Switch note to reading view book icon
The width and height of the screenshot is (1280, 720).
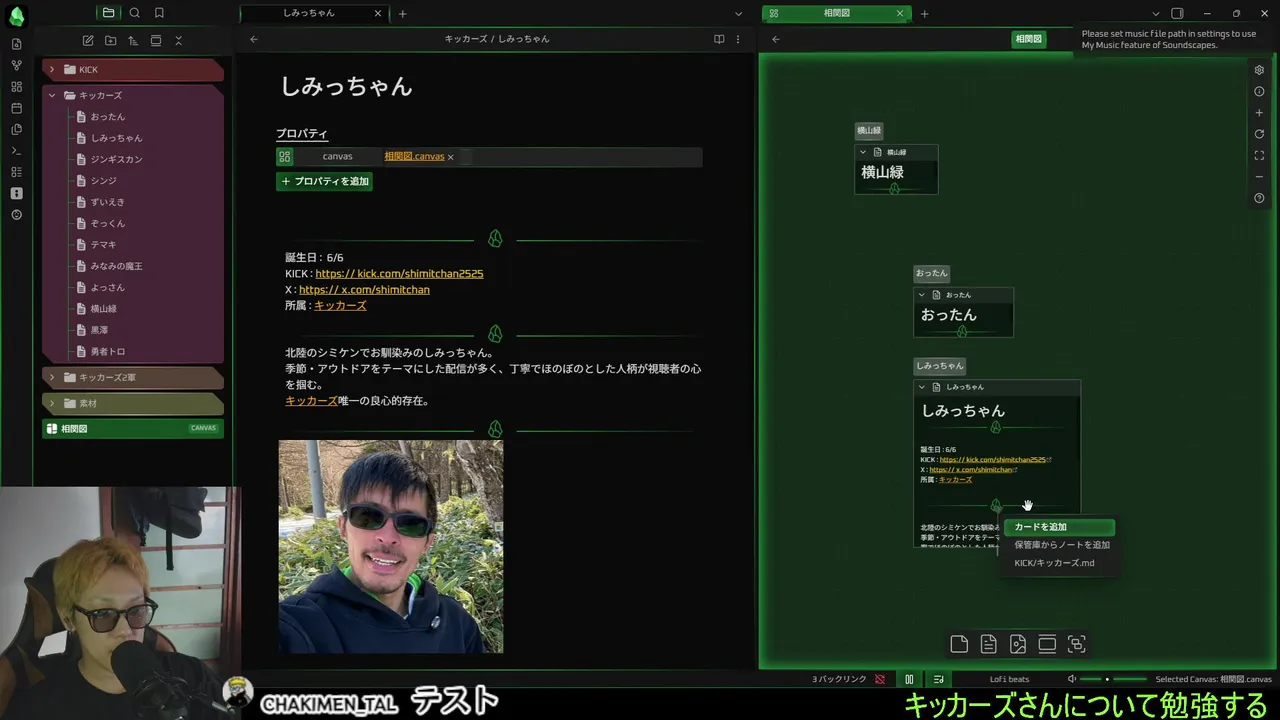pyautogui.click(x=719, y=39)
